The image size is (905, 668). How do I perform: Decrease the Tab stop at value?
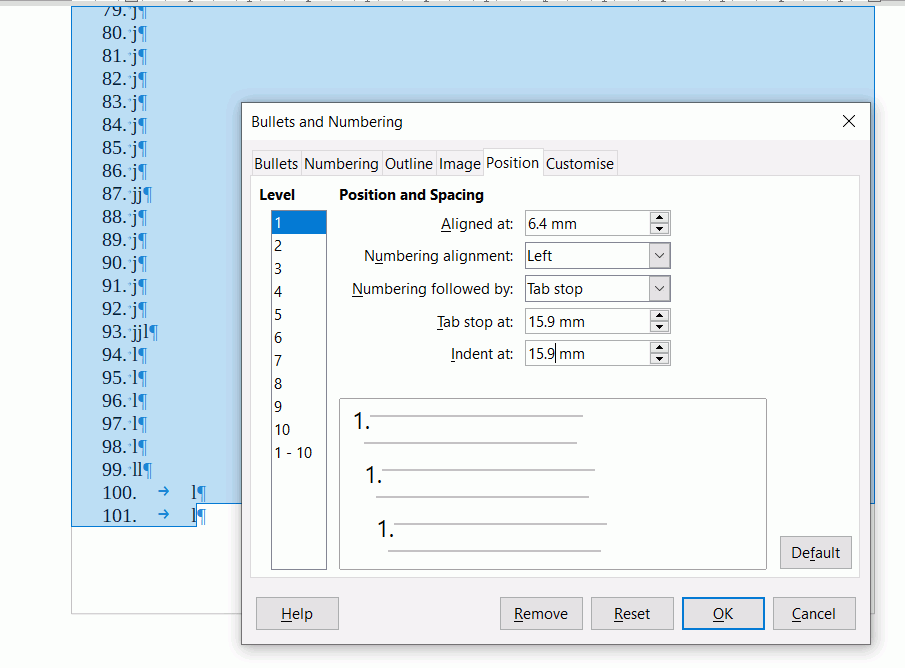[659, 327]
